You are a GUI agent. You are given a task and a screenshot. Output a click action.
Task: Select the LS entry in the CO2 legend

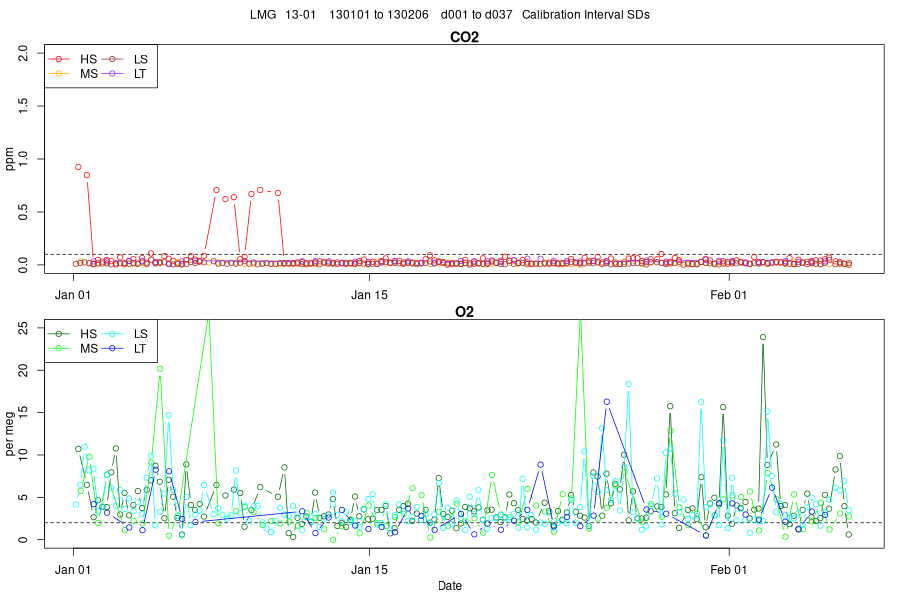(125, 59)
